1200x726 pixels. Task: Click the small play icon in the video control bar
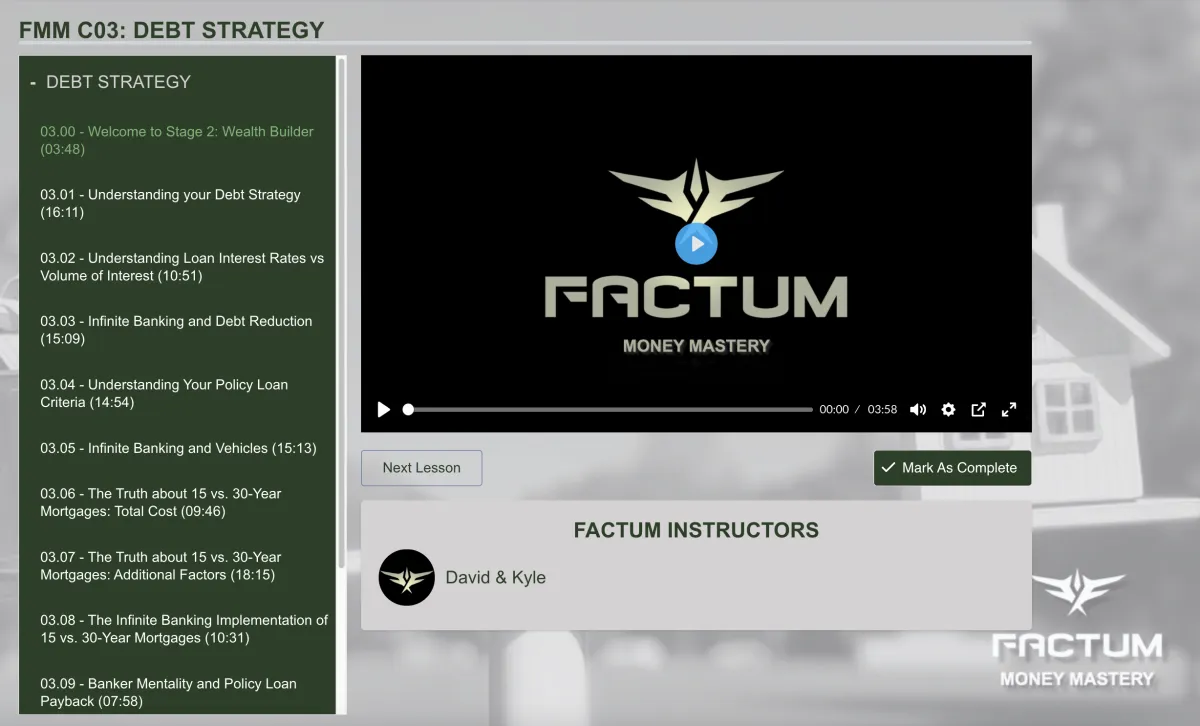pyautogui.click(x=383, y=409)
